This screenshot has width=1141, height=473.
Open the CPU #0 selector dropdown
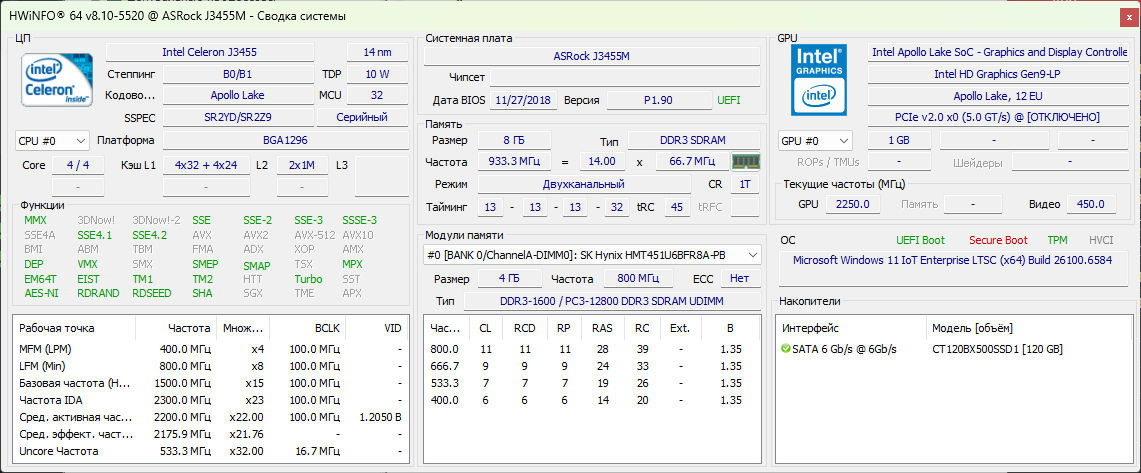[52, 141]
